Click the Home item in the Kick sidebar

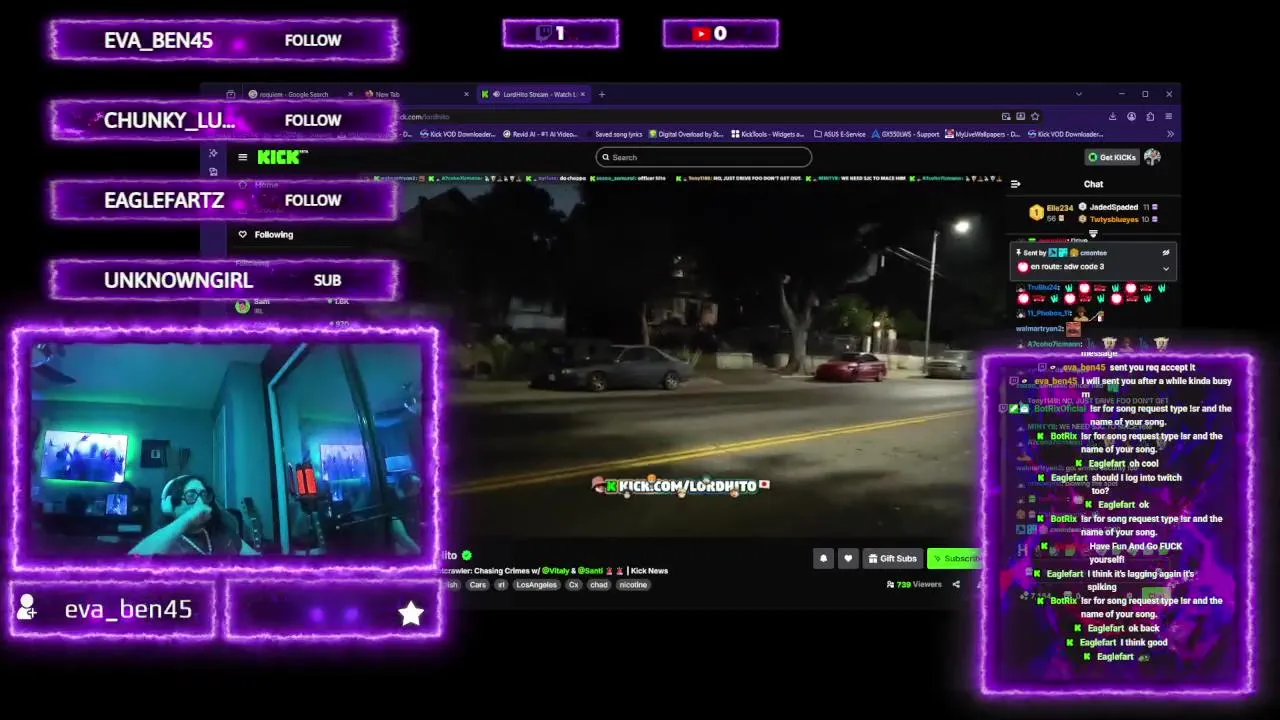tap(266, 185)
